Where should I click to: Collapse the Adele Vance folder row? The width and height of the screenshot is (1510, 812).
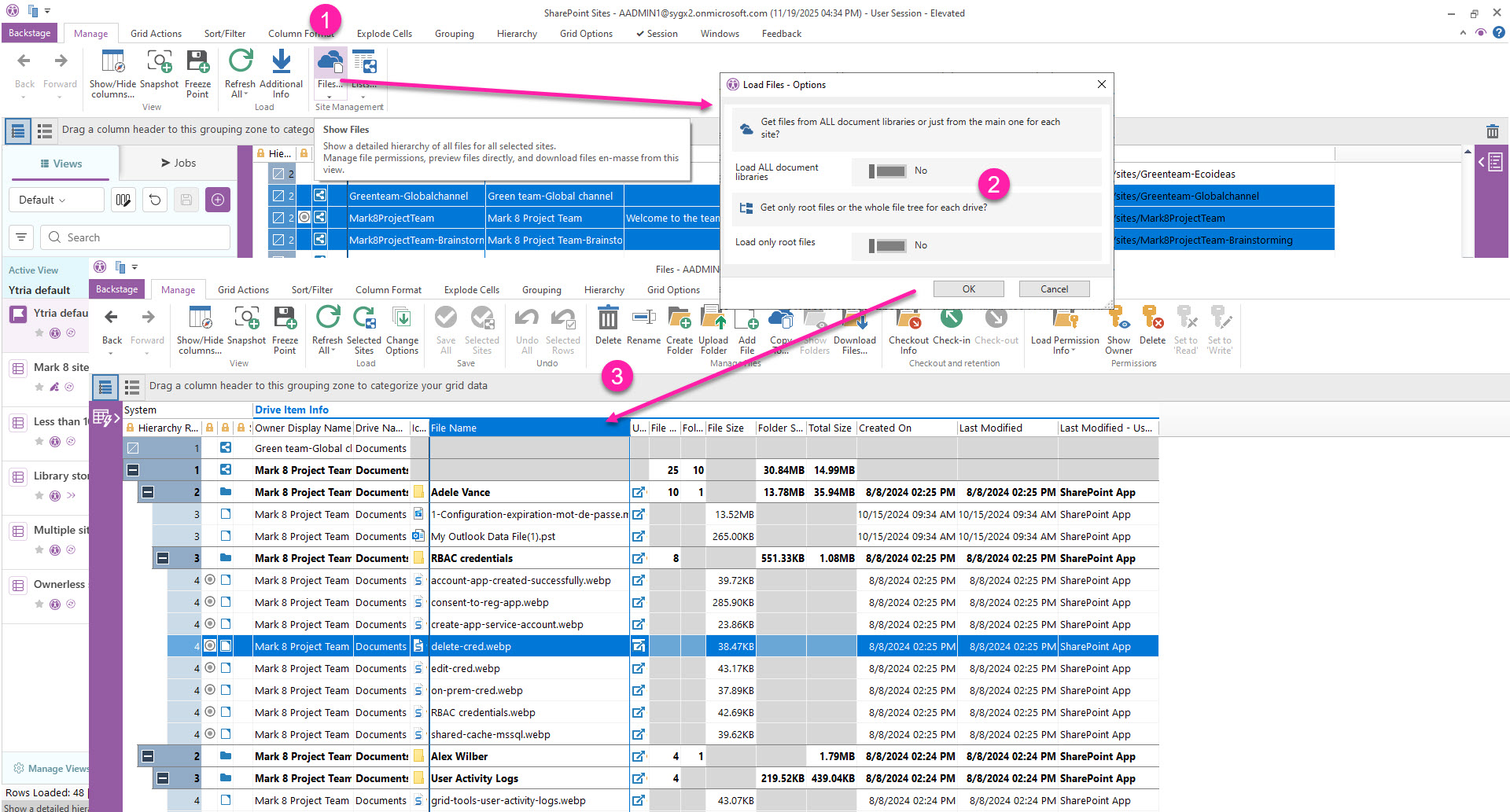[x=147, y=492]
